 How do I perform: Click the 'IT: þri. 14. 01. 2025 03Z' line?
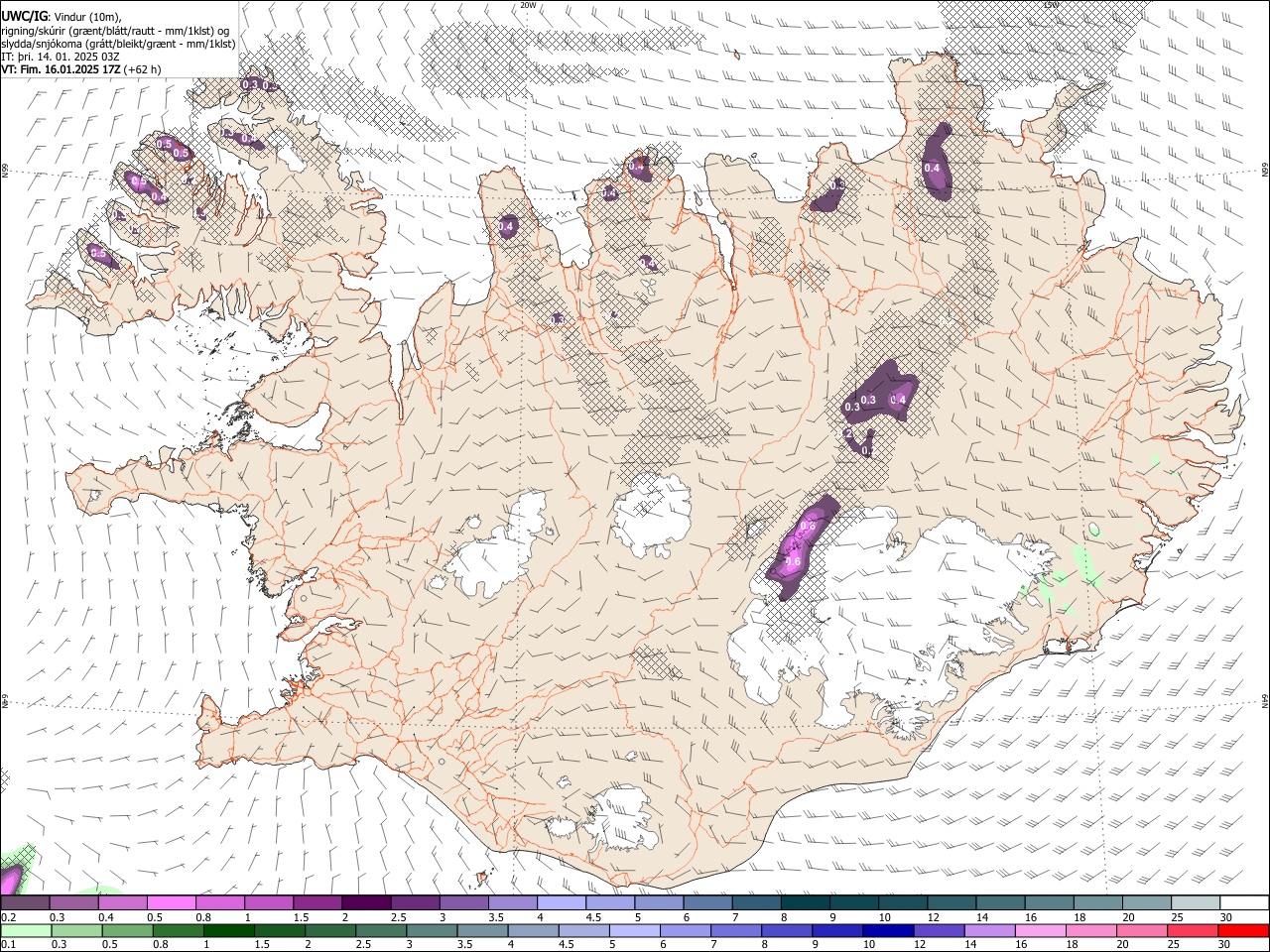click(x=60, y=57)
